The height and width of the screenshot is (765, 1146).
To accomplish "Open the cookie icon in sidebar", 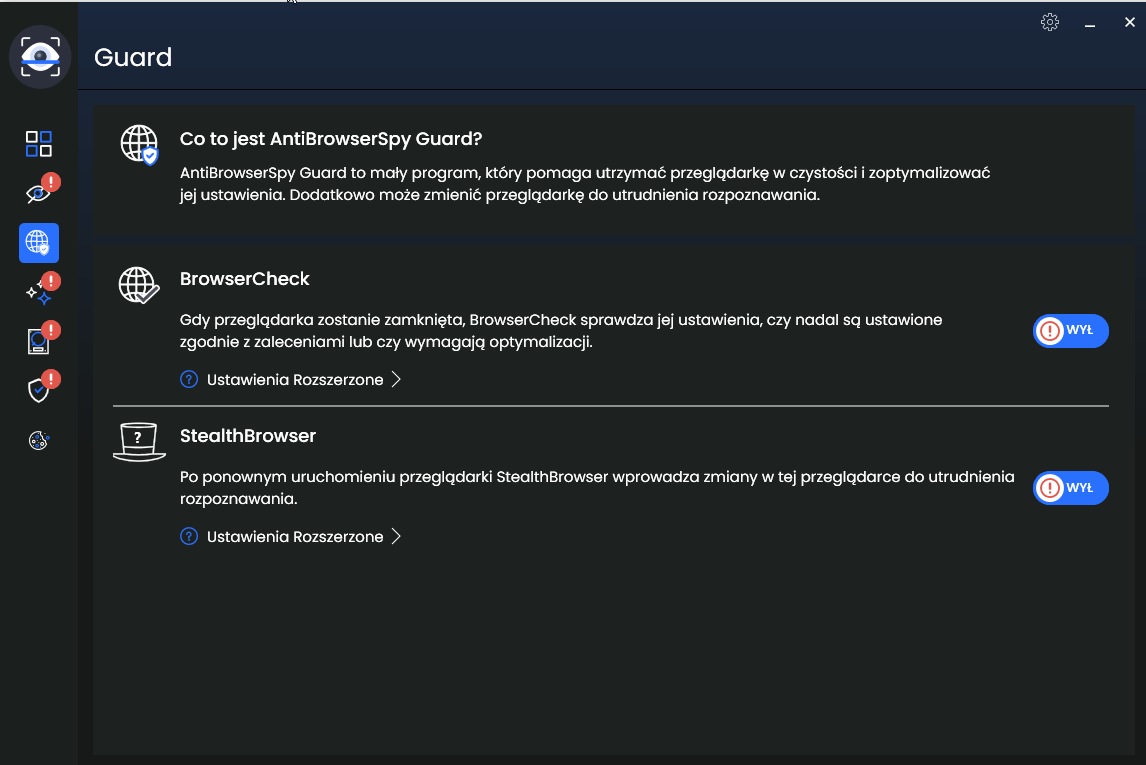I will (39, 441).
